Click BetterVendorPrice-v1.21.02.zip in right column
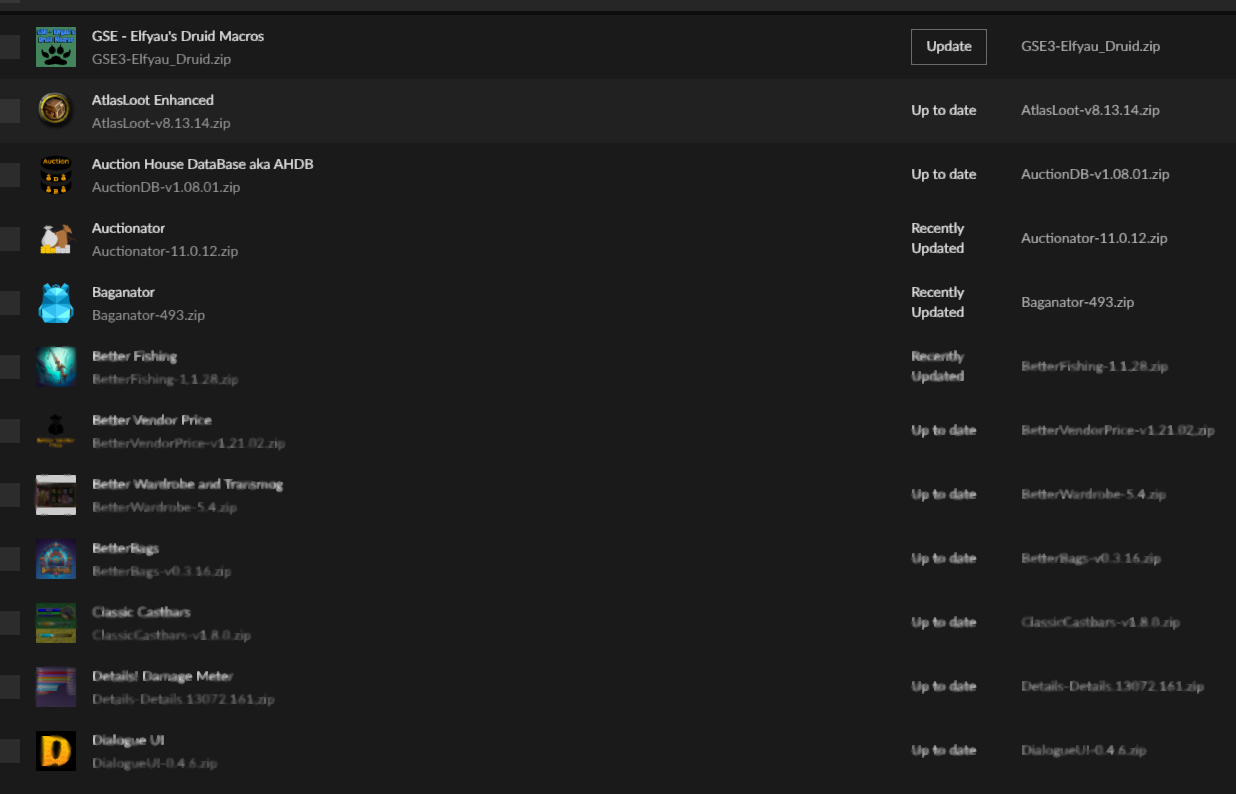This screenshot has height=794, width=1236. click(1118, 430)
